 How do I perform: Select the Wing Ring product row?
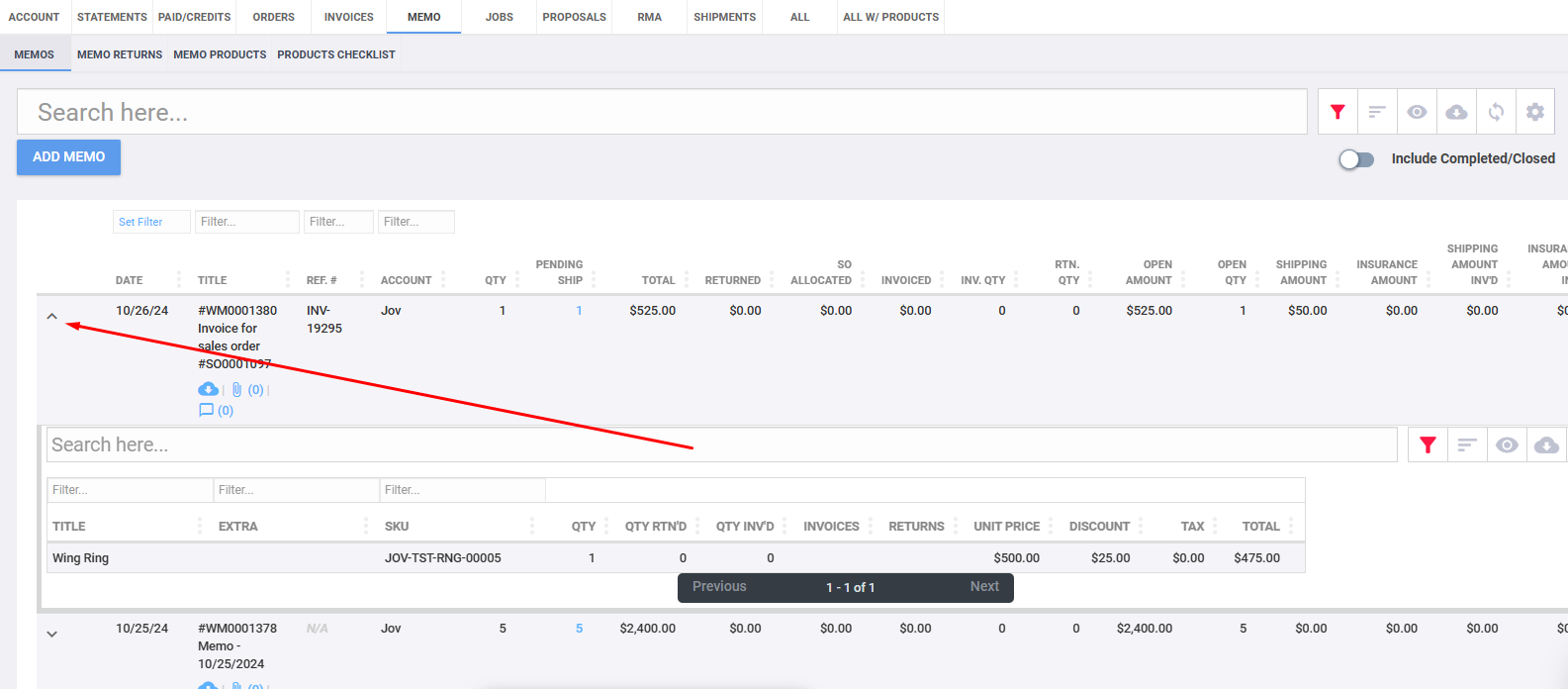click(x=676, y=558)
